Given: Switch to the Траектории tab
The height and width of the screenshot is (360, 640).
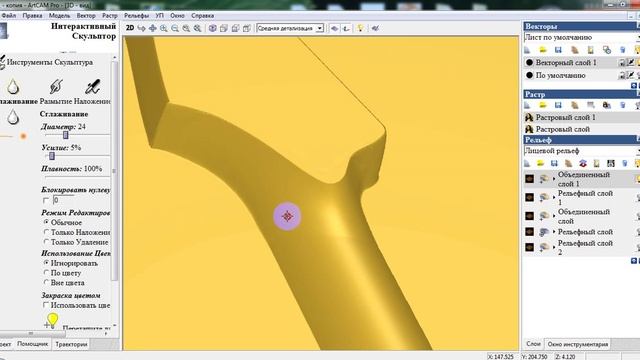Looking at the screenshot, I should tap(71, 344).
